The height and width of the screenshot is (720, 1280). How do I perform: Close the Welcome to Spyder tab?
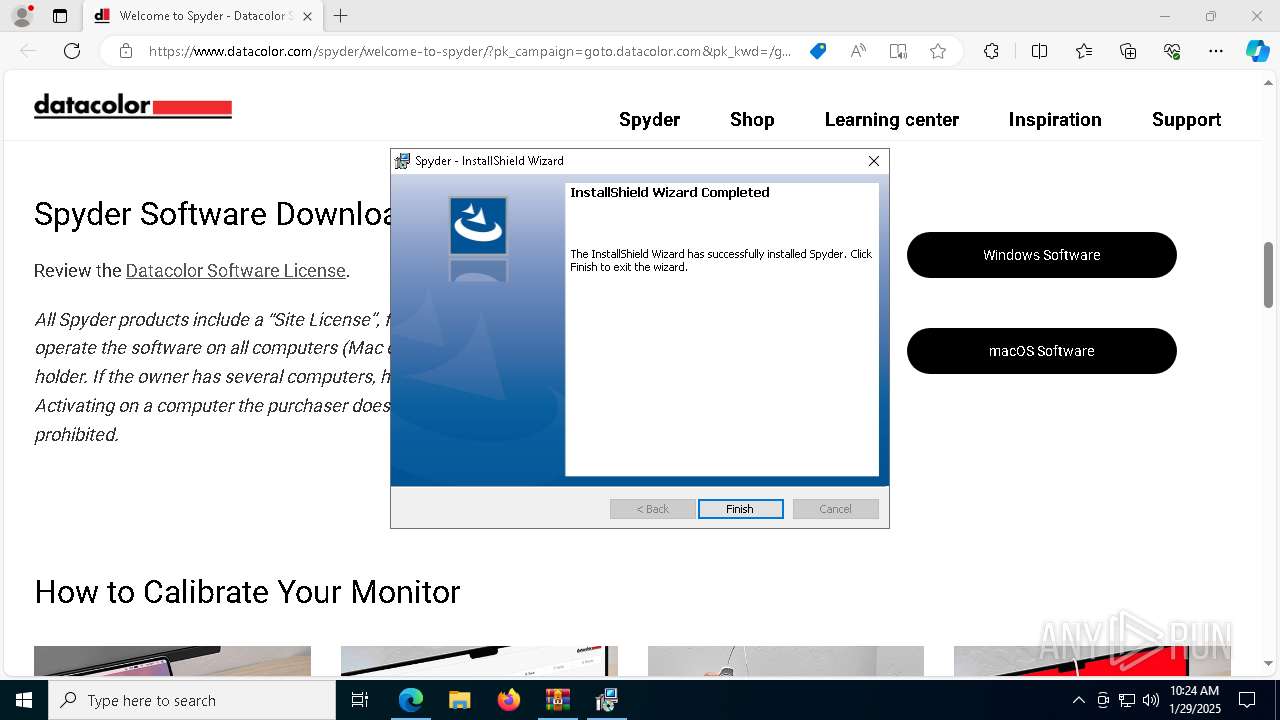(307, 16)
